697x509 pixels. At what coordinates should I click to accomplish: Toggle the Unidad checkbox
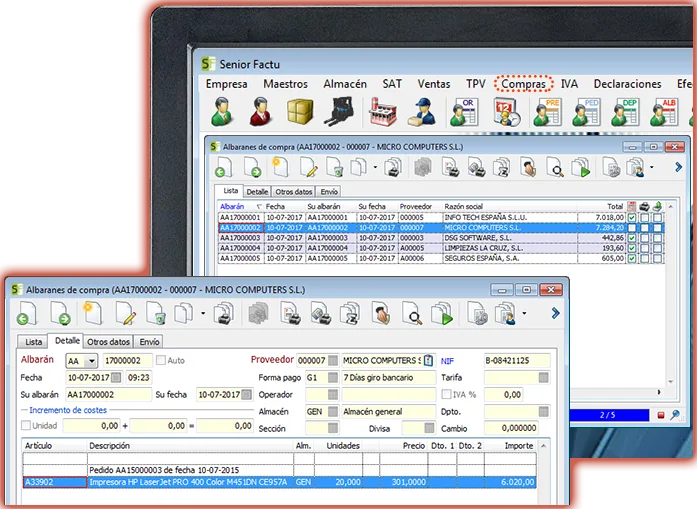[26, 425]
